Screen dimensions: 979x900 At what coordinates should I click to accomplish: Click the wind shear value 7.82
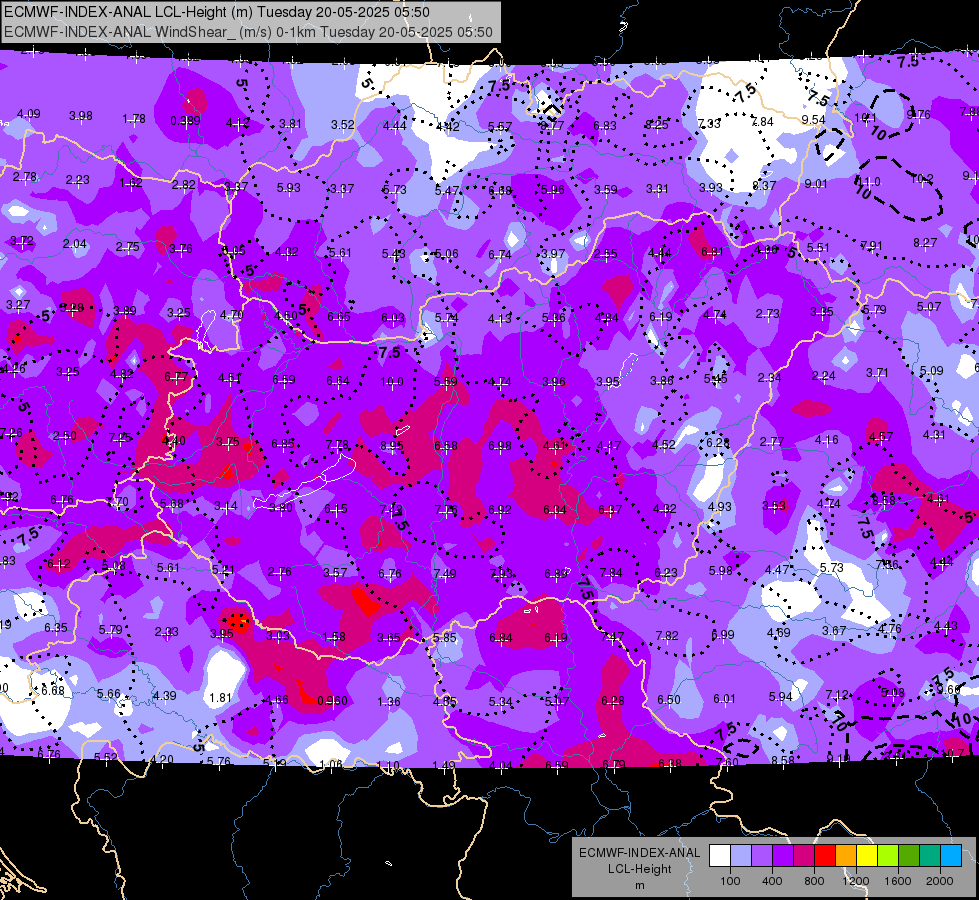[x=667, y=635]
